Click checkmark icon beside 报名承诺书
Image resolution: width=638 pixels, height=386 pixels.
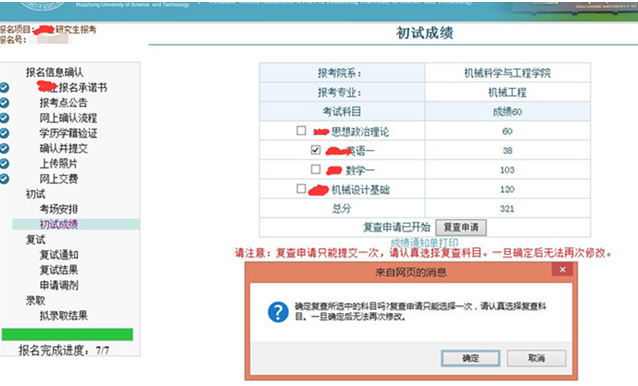click(x=4, y=87)
